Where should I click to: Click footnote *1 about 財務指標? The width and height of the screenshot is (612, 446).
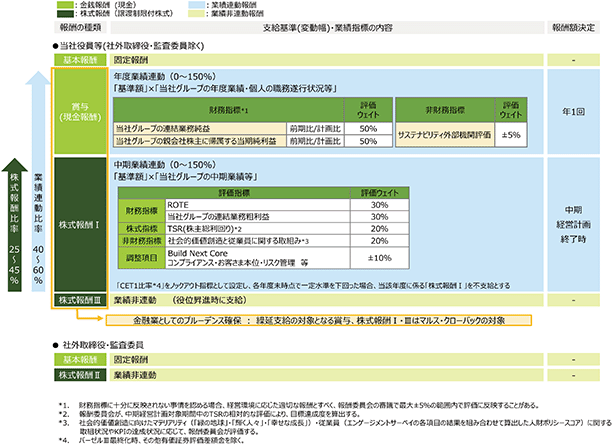299,405
